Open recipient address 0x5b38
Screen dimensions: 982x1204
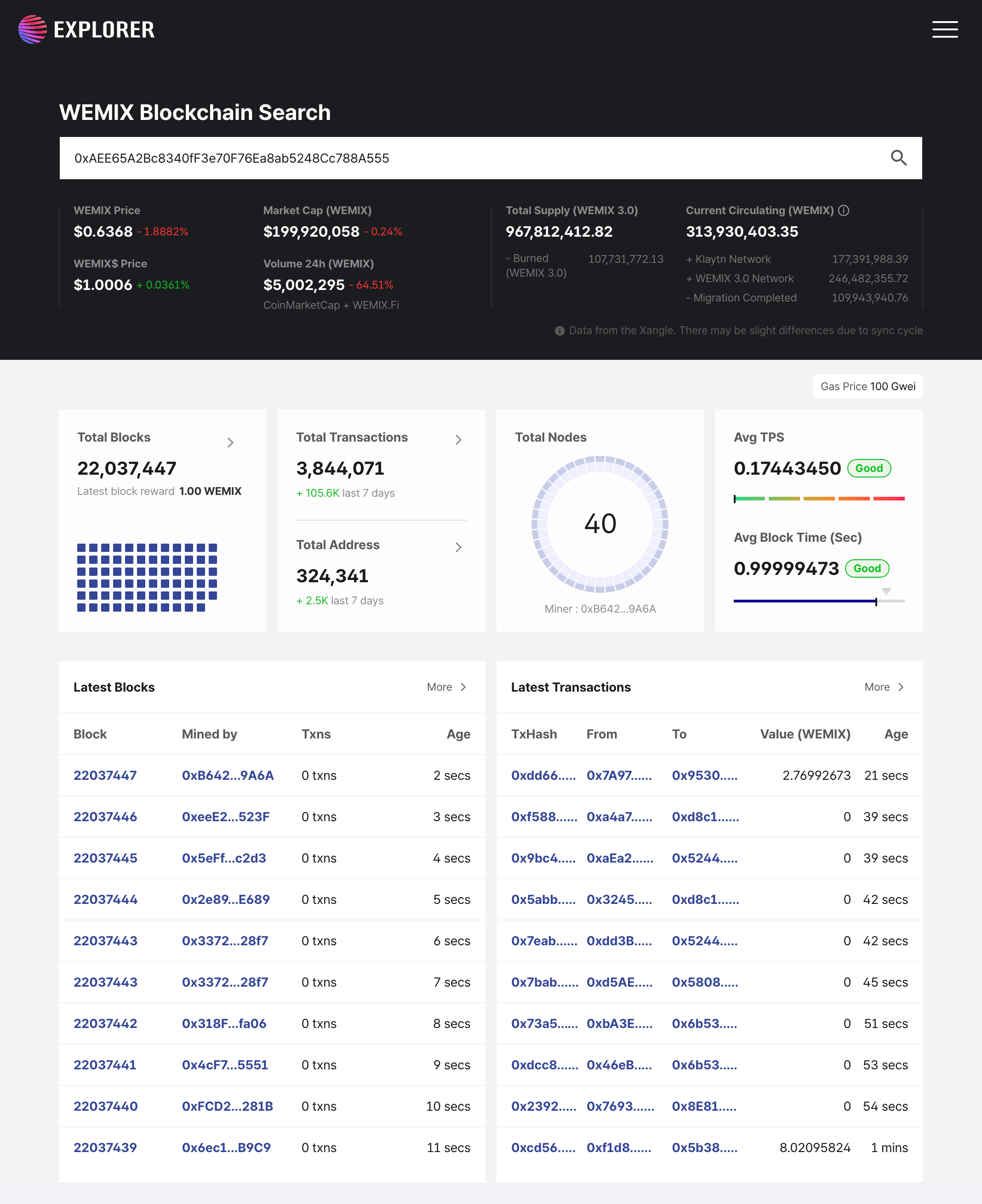pyautogui.click(x=704, y=1147)
